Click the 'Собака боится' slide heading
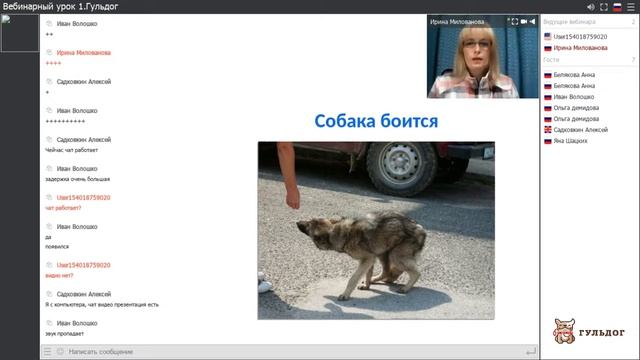 pos(376,121)
